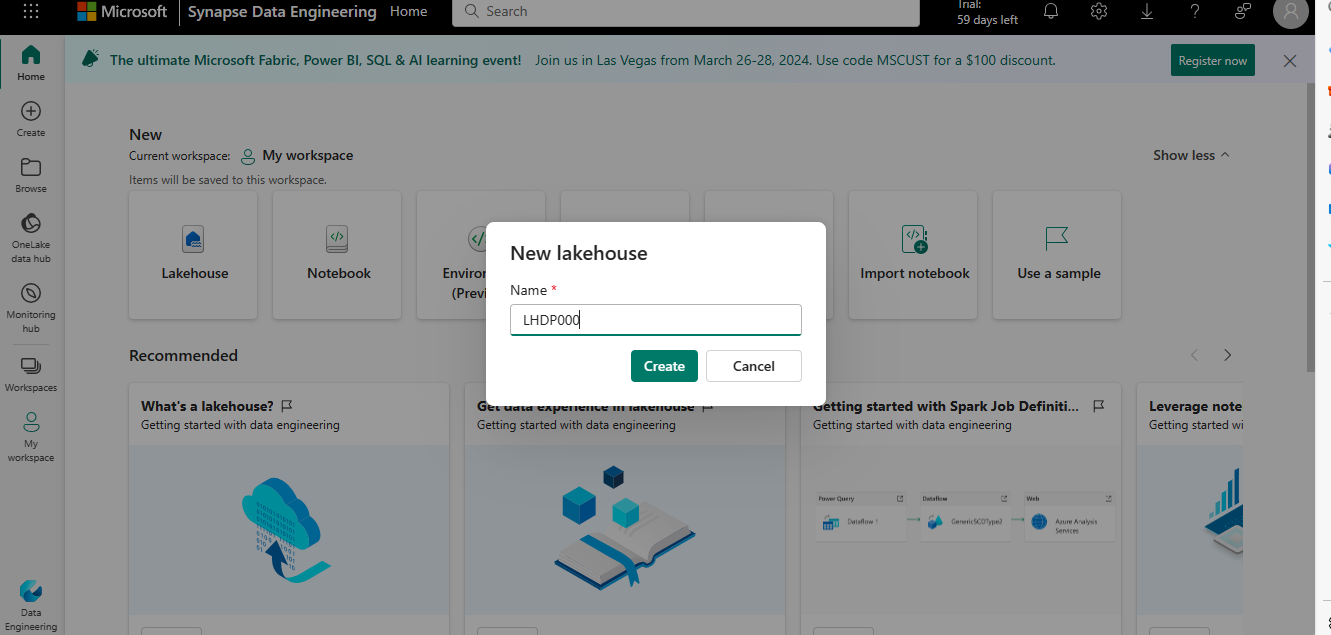The image size is (1331, 635).
Task: Open Getting started with Spark Job card
Action: [961, 508]
